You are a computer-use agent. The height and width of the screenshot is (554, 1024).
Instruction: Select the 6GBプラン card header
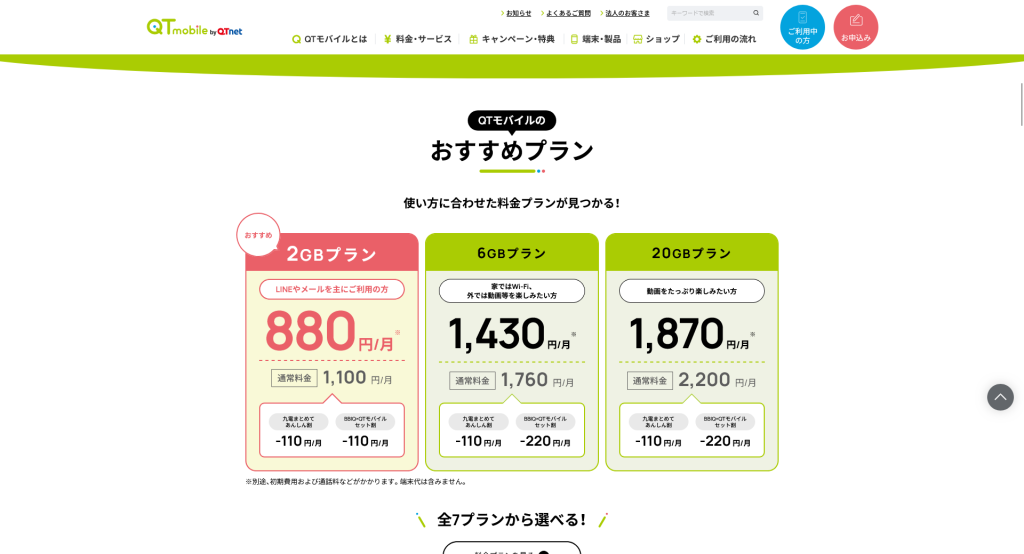click(512, 253)
